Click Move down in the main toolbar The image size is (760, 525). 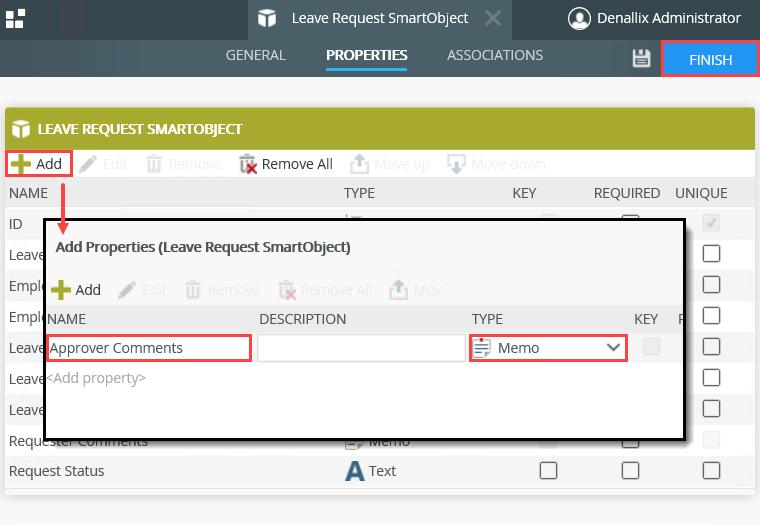click(496, 164)
